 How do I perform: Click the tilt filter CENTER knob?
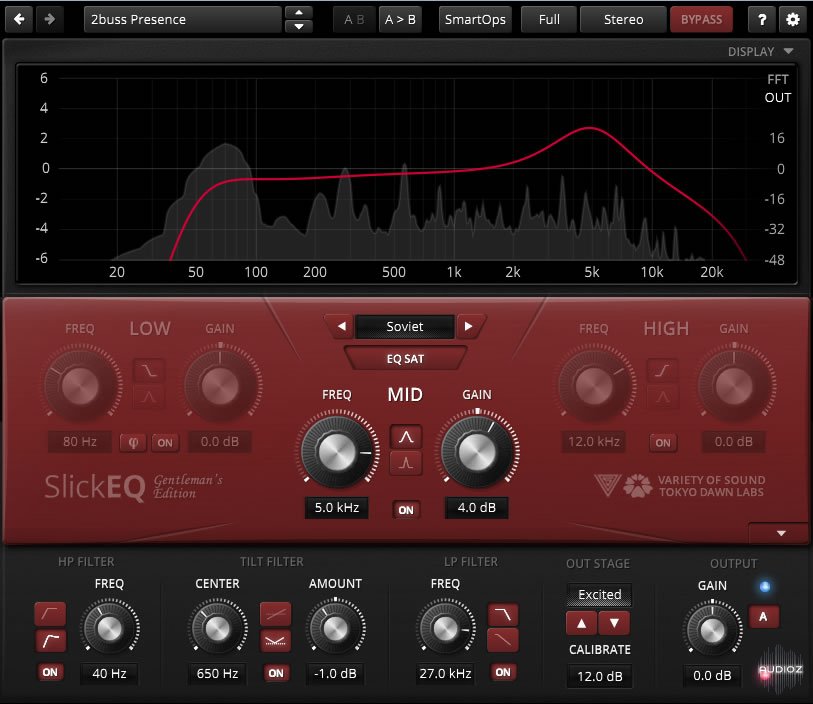pos(217,628)
